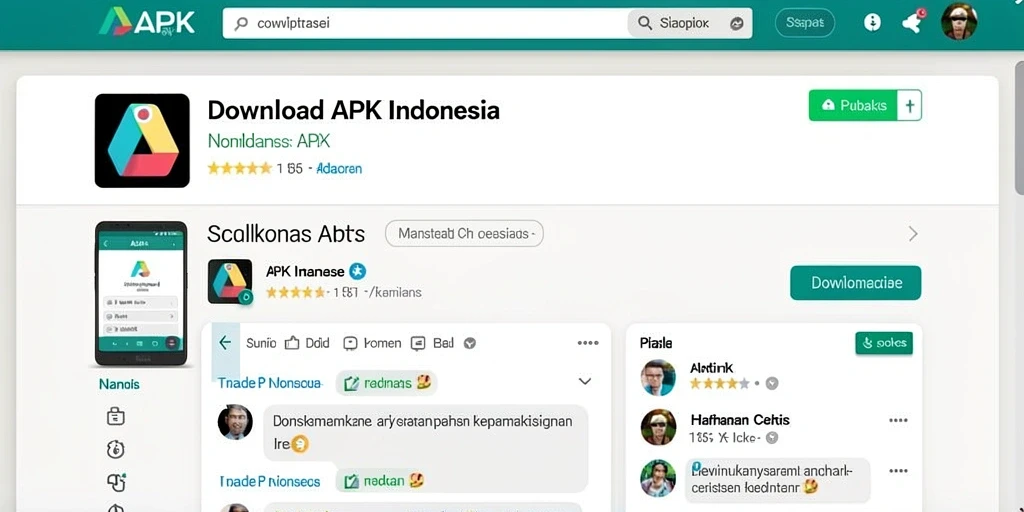
Task: Open more options dots beside 'ceristsen' comment
Action: tap(899, 471)
